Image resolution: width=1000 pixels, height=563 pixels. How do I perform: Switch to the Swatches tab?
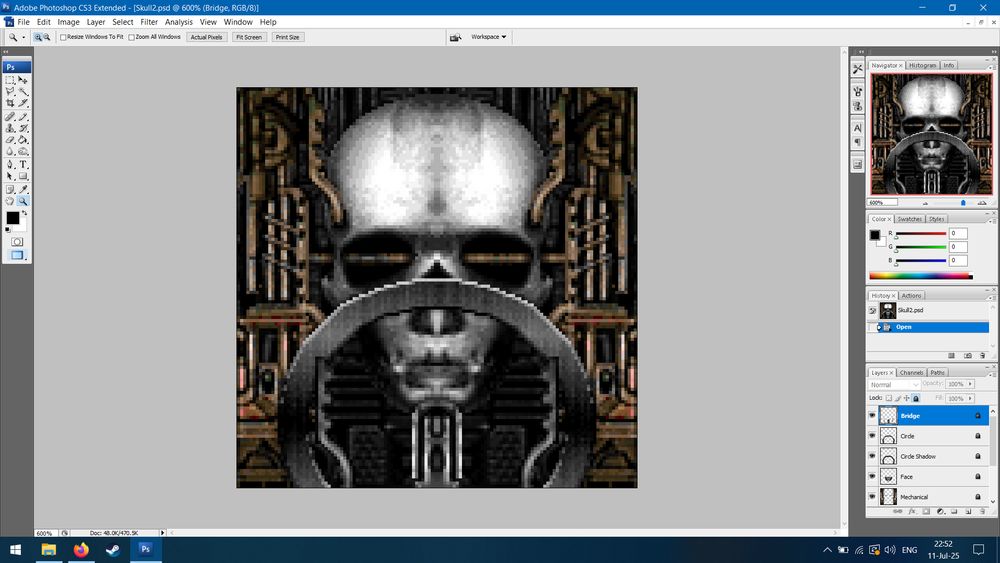(x=909, y=219)
